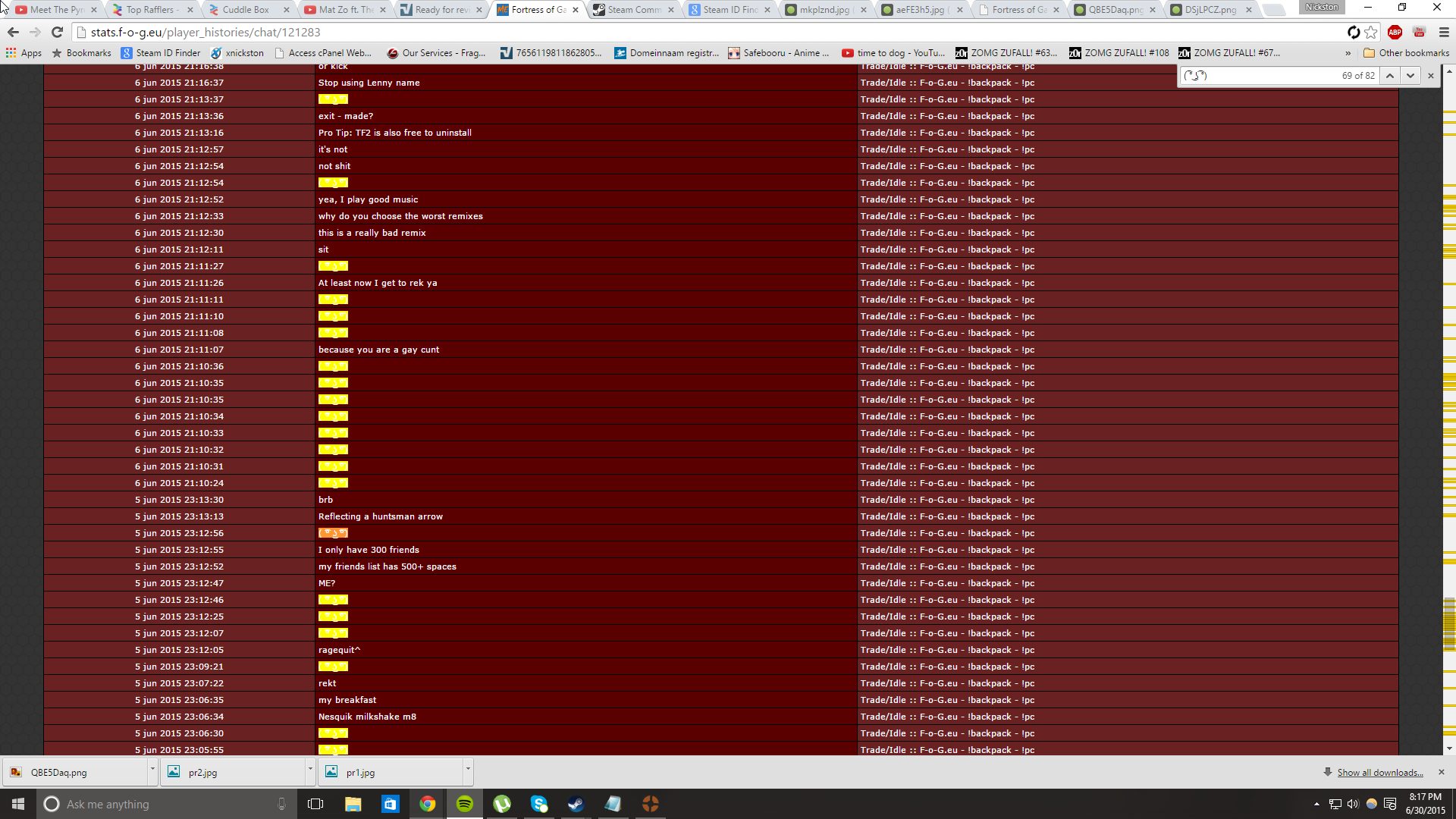
Task: Open the Adblock Plus extension icon
Action: click(1395, 32)
